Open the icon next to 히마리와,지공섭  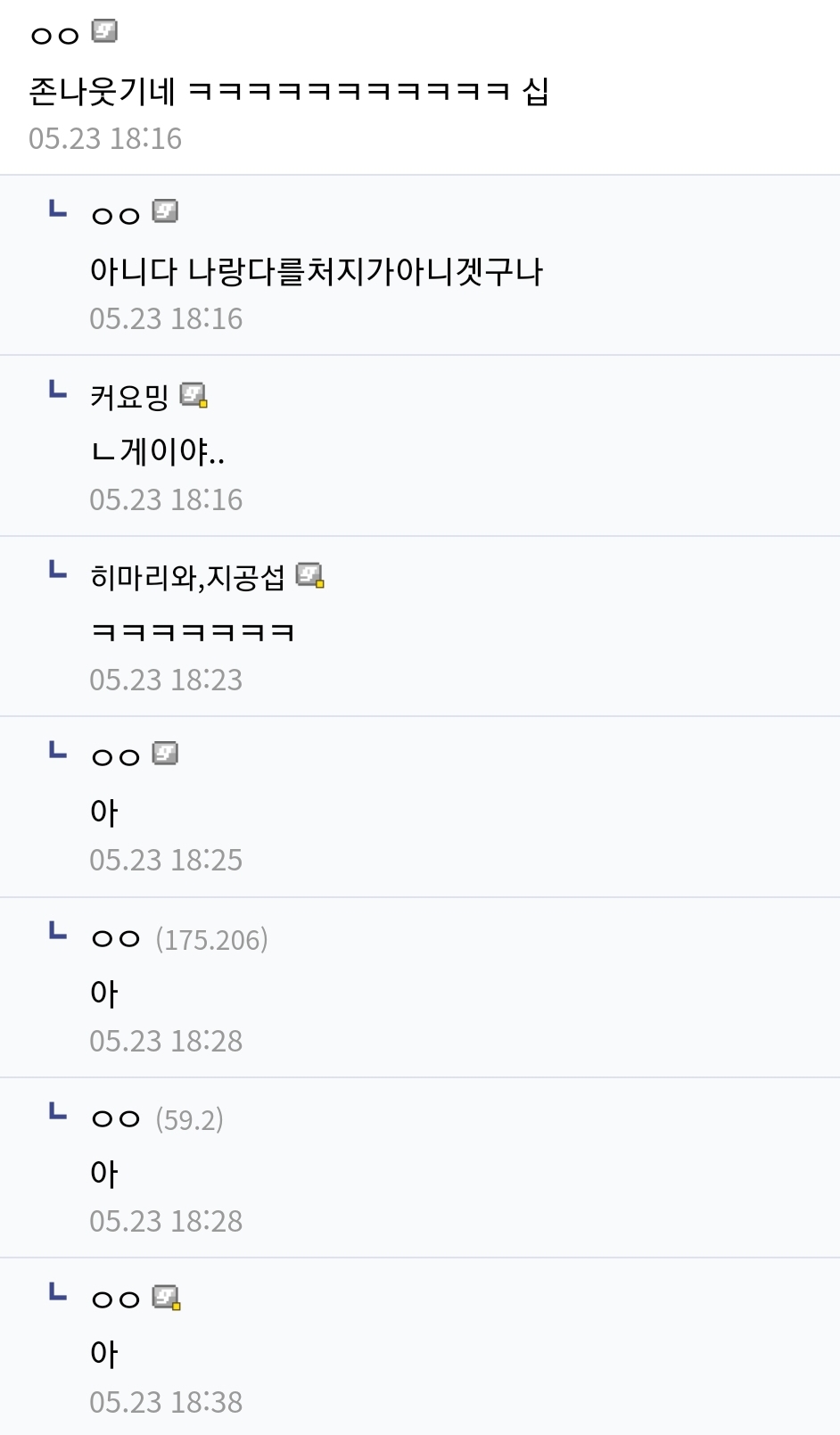309,575
